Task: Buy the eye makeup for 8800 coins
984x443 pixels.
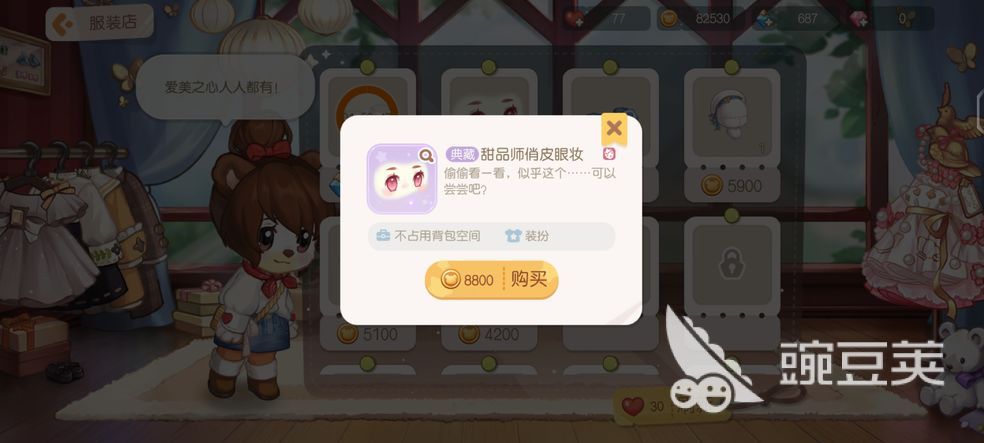Action: (491, 280)
